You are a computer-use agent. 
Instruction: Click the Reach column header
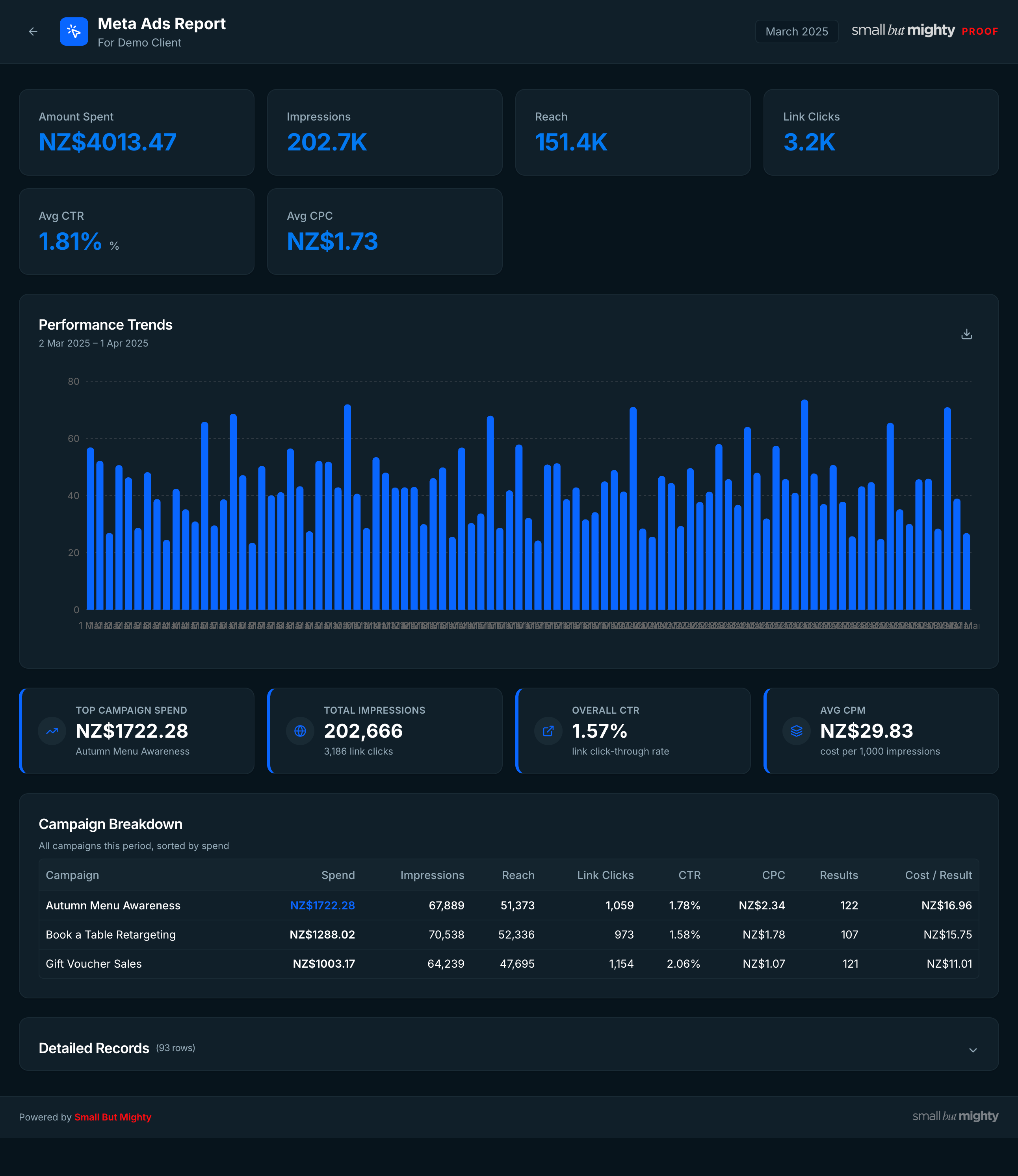tap(518, 875)
